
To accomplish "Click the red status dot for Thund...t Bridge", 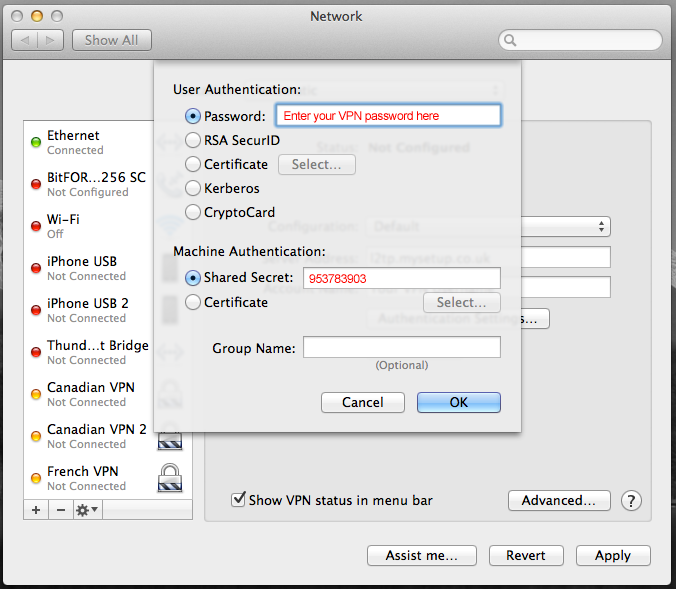I will pyautogui.click(x=36, y=352).
